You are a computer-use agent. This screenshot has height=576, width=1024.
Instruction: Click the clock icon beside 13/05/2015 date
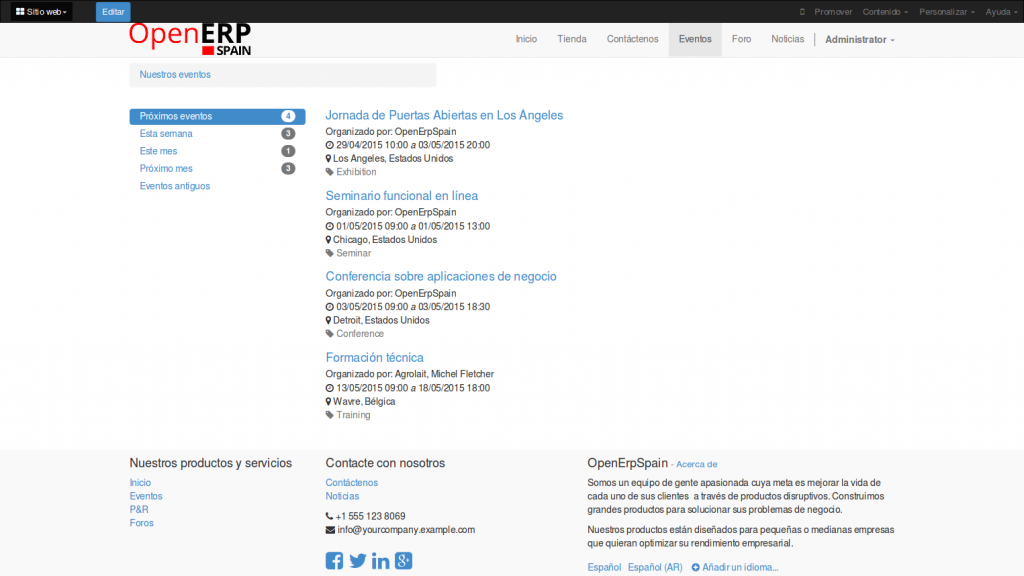tap(330, 388)
